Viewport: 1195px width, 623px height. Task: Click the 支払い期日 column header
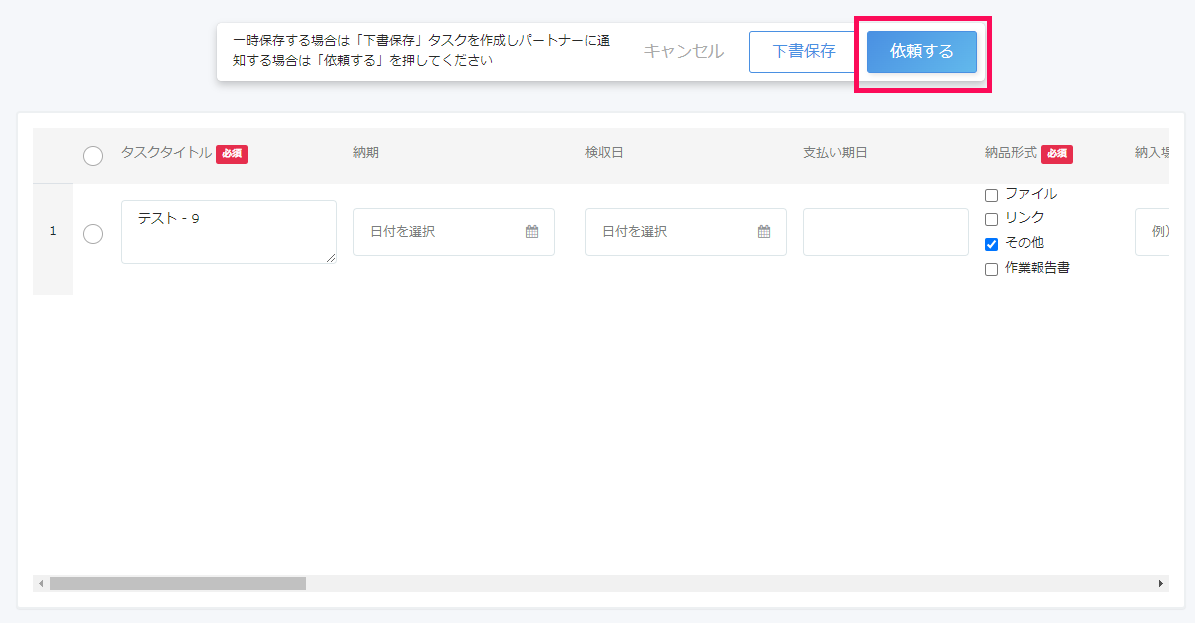(835, 153)
